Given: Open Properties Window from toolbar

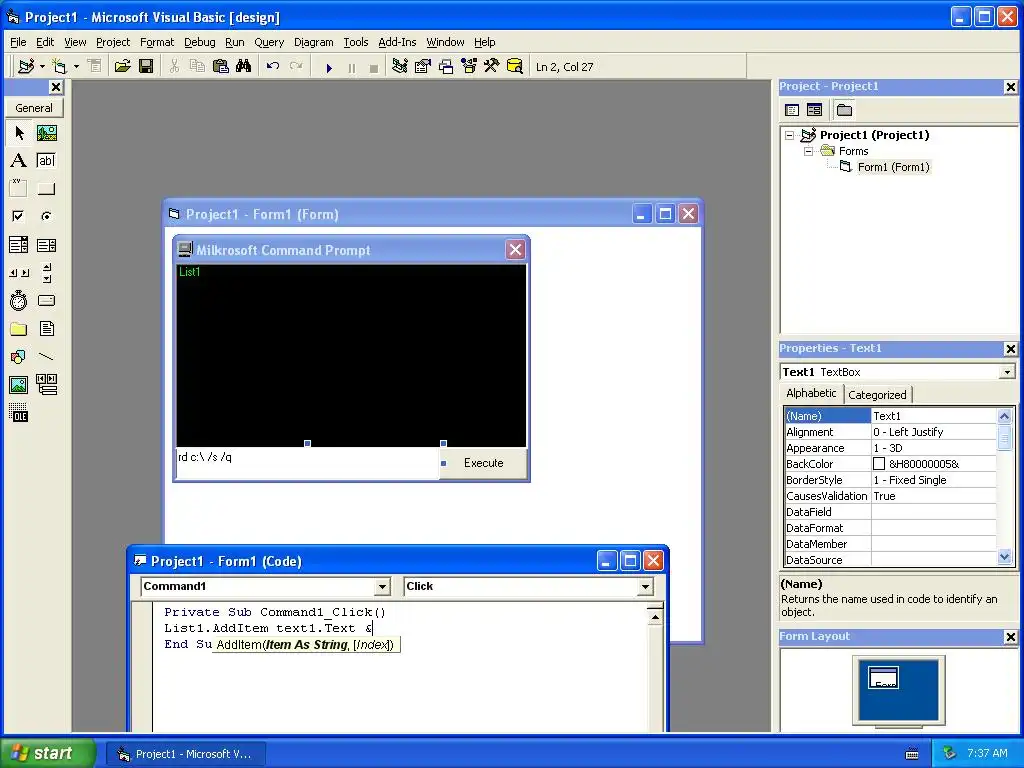Looking at the screenshot, I should 423,67.
